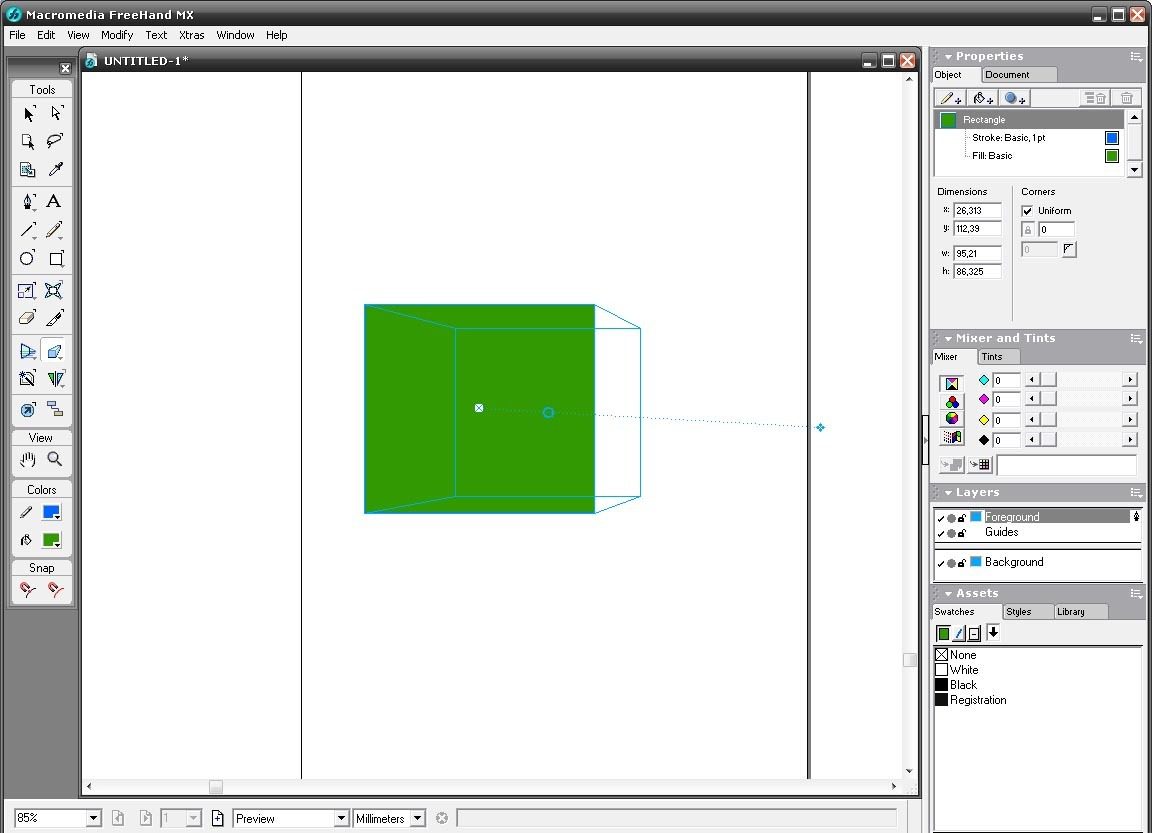Select the Rectangle tool
Image resolution: width=1152 pixels, height=833 pixels.
click(x=56, y=258)
